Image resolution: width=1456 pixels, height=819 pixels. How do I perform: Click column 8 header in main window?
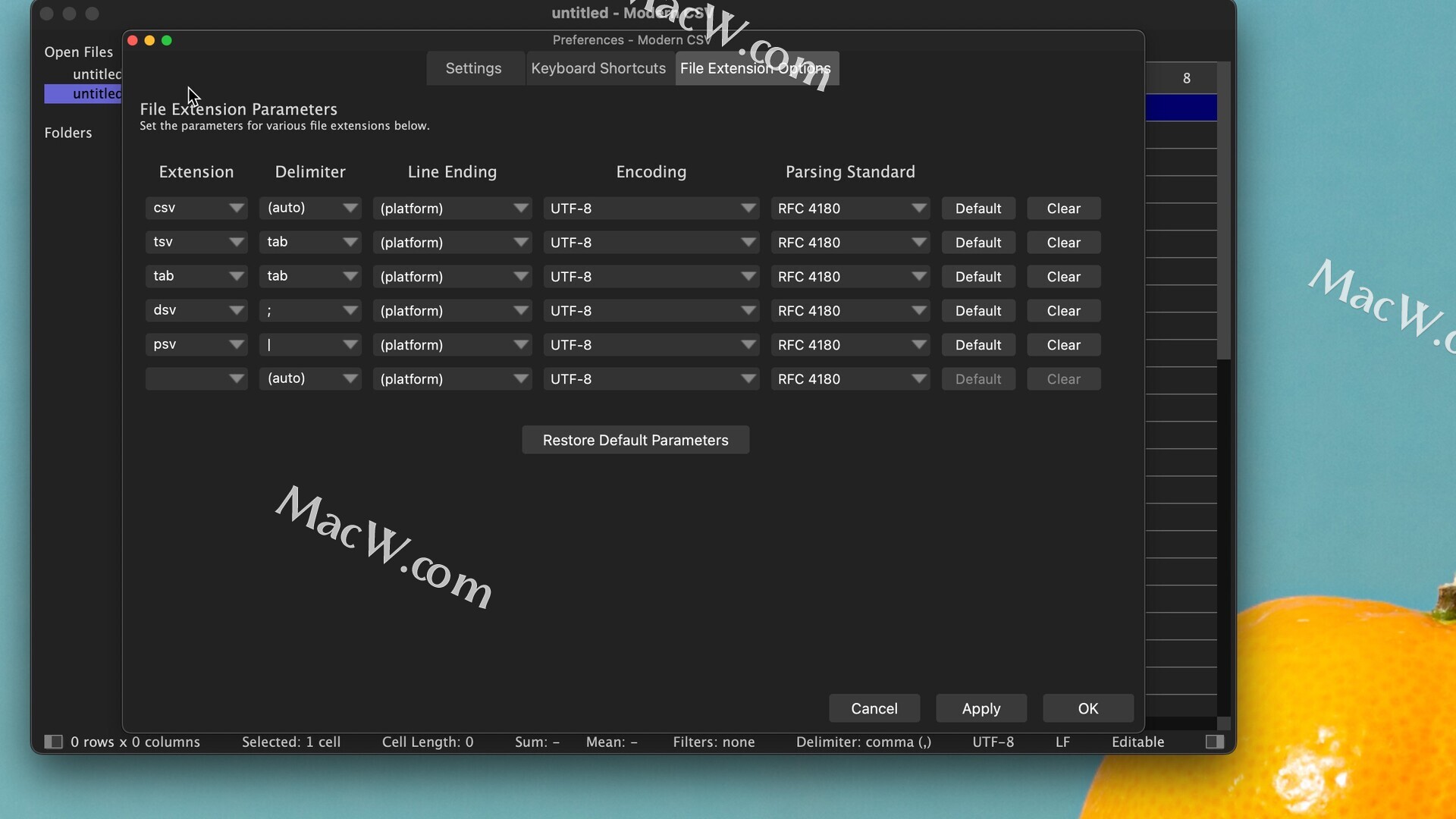pyautogui.click(x=1181, y=78)
